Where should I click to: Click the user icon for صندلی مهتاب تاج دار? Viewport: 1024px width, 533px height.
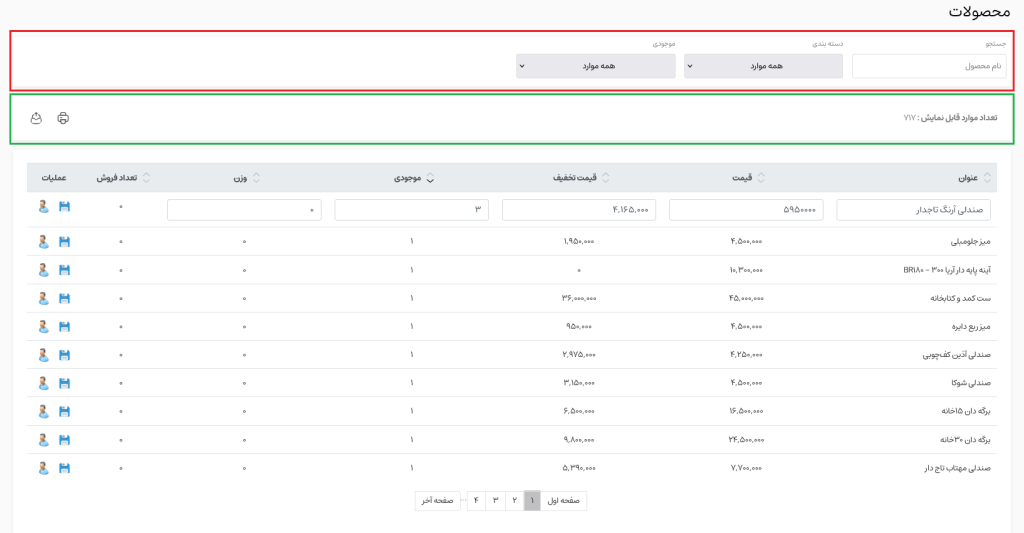click(43, 468)
